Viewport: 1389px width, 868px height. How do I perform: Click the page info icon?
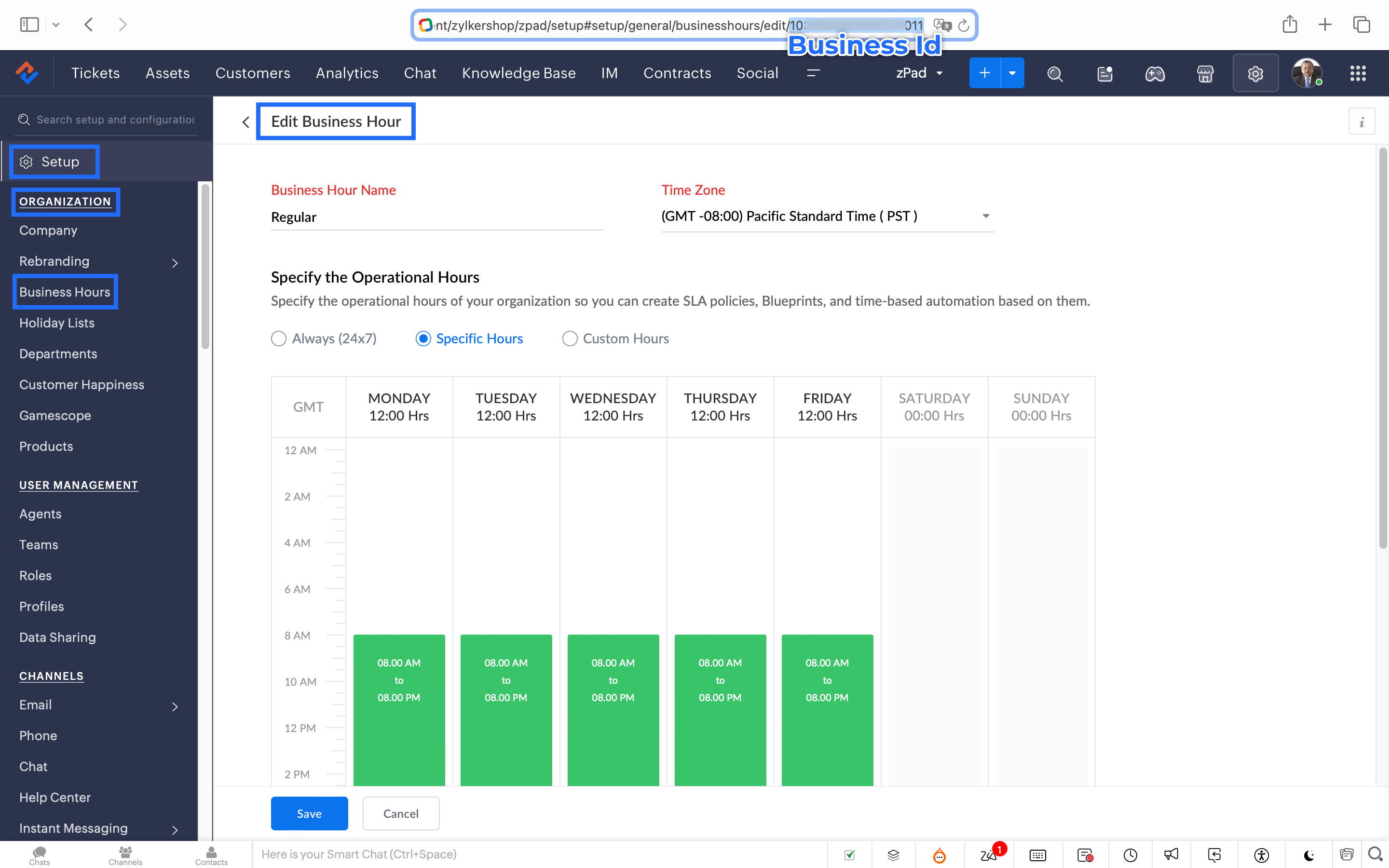pos(1361,122)
